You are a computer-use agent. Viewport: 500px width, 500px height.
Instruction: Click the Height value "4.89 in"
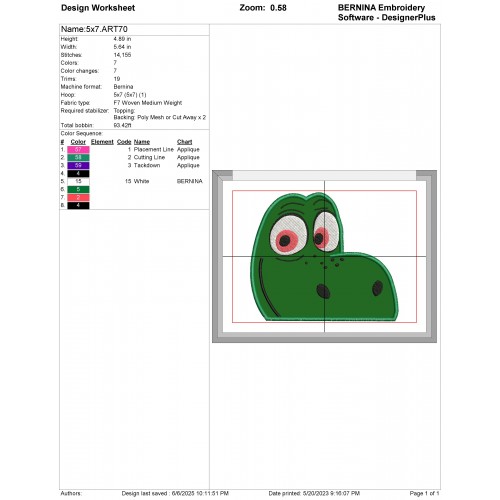pyautogui.click(x=122, y=39)
